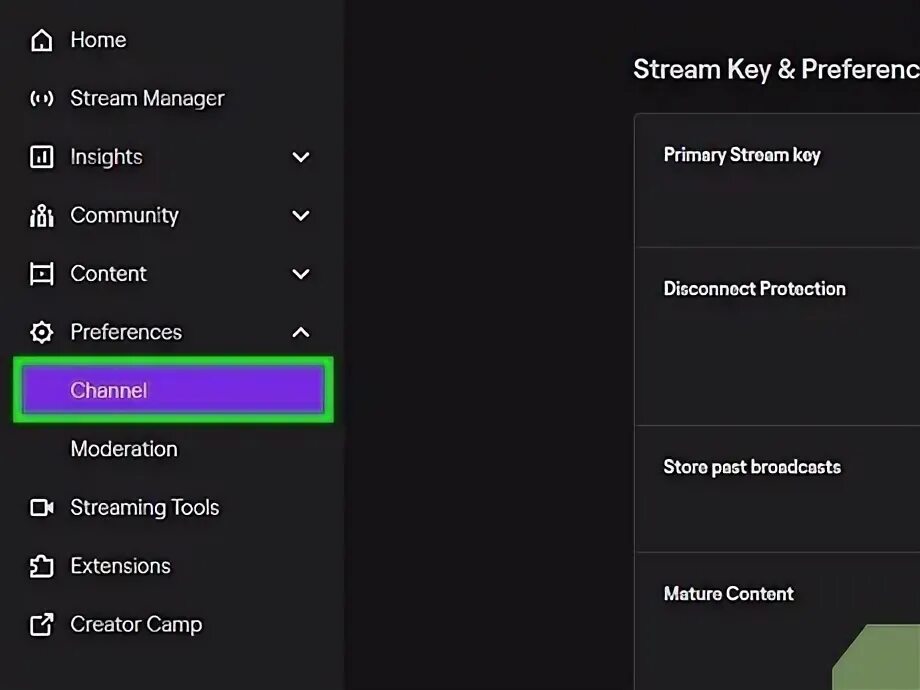The image size is (920, 690).
Task: Click the Primary Stream key setting label
Action: (742, 155)
